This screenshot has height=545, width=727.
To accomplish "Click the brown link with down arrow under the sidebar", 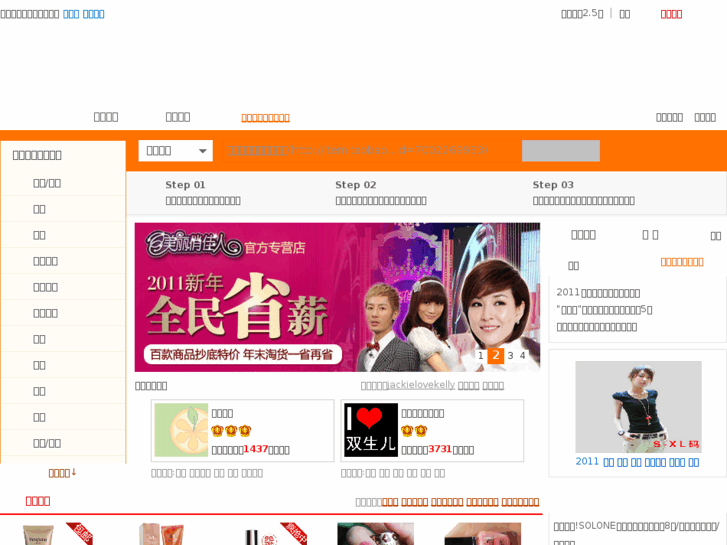I will [x=62, y=473].
